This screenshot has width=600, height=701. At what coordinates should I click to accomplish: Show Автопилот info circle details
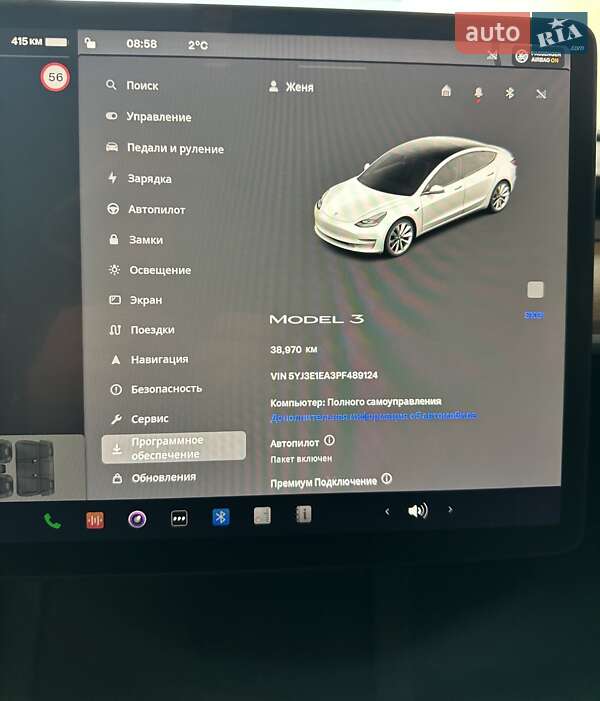coord(330,440)
